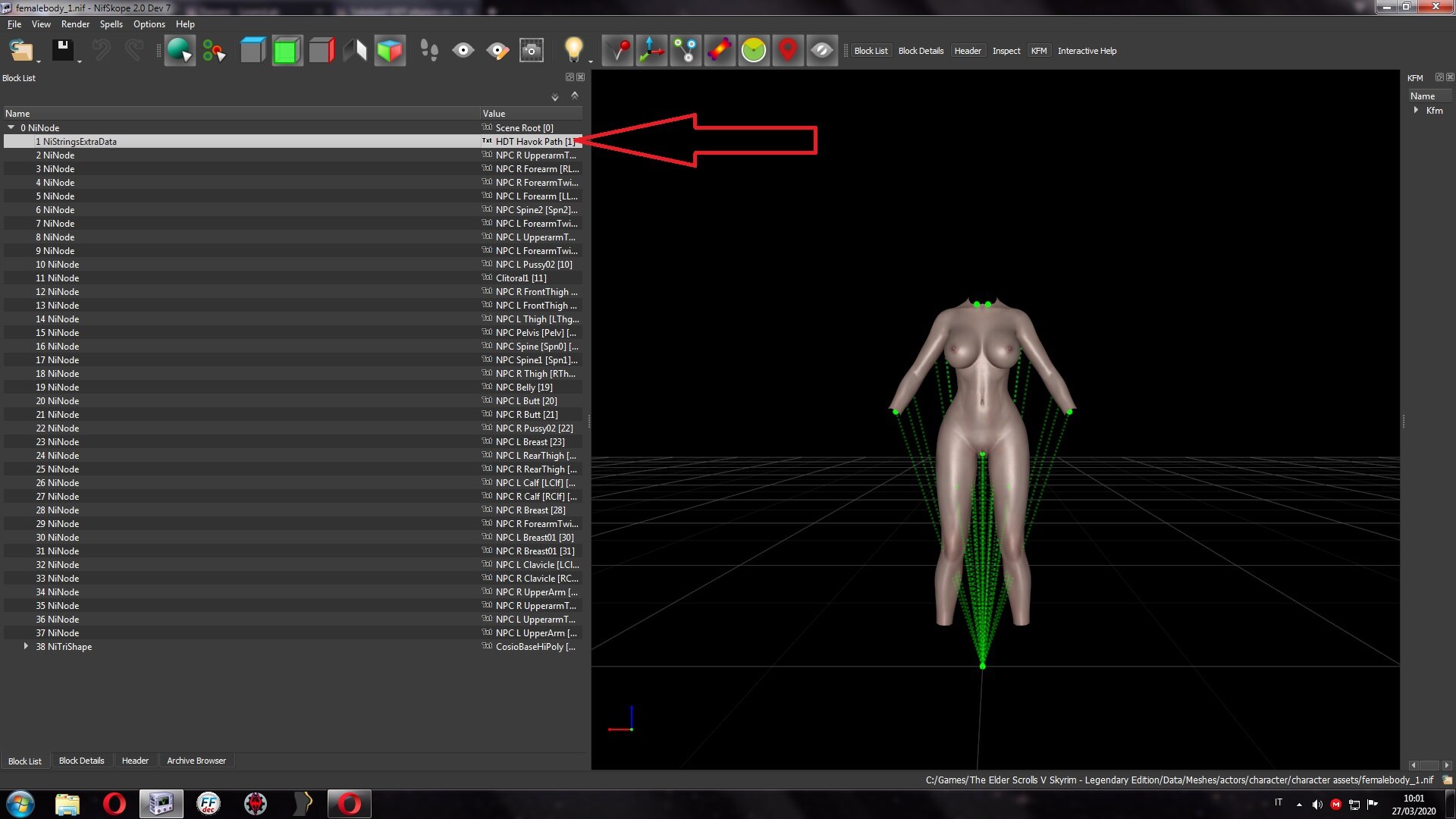Select the object selection sphere tool
This screenshot has width=1456, height=819.
(x=180, y=51)
